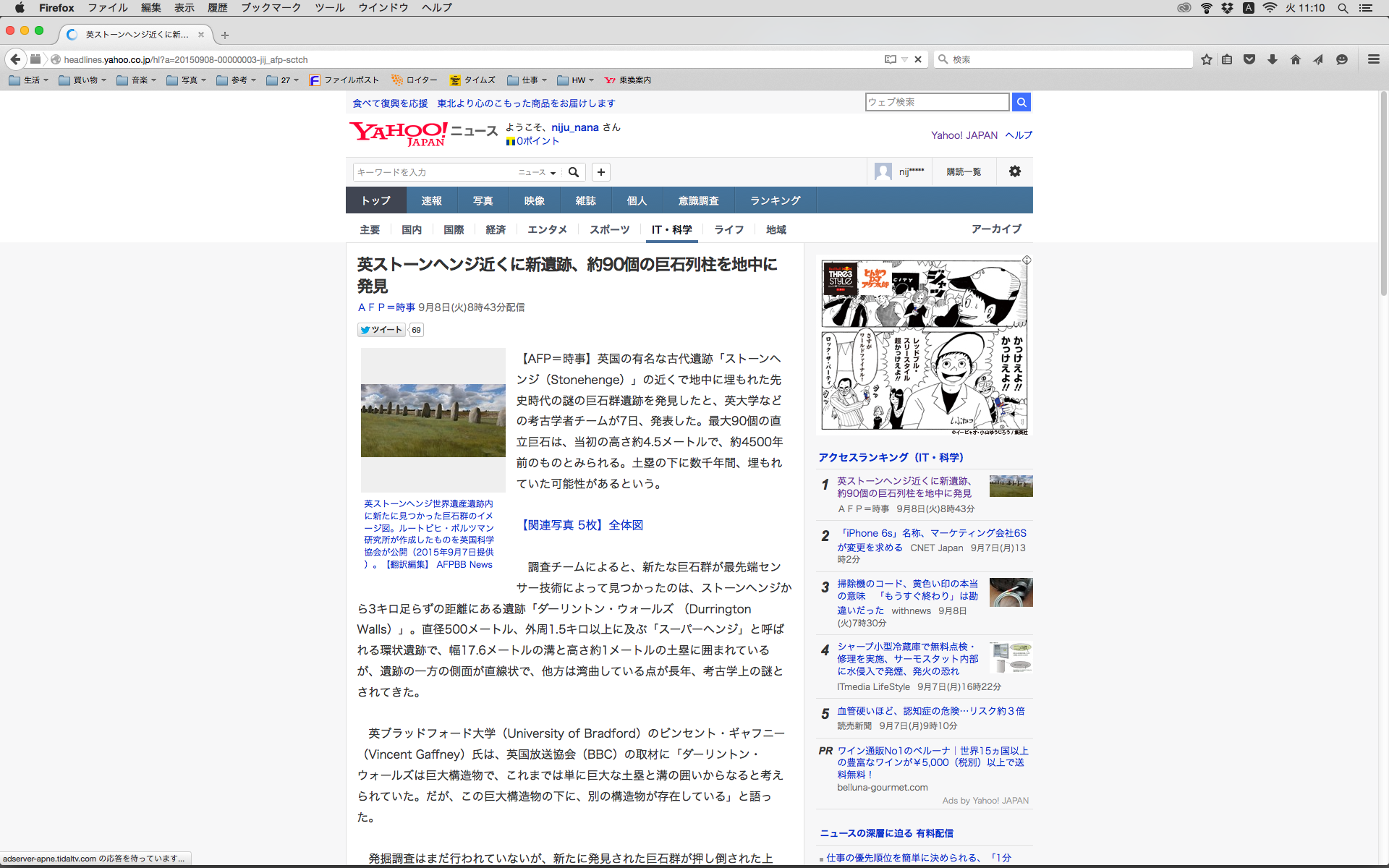Click the blue web search magnifier button

point(1021,102)
